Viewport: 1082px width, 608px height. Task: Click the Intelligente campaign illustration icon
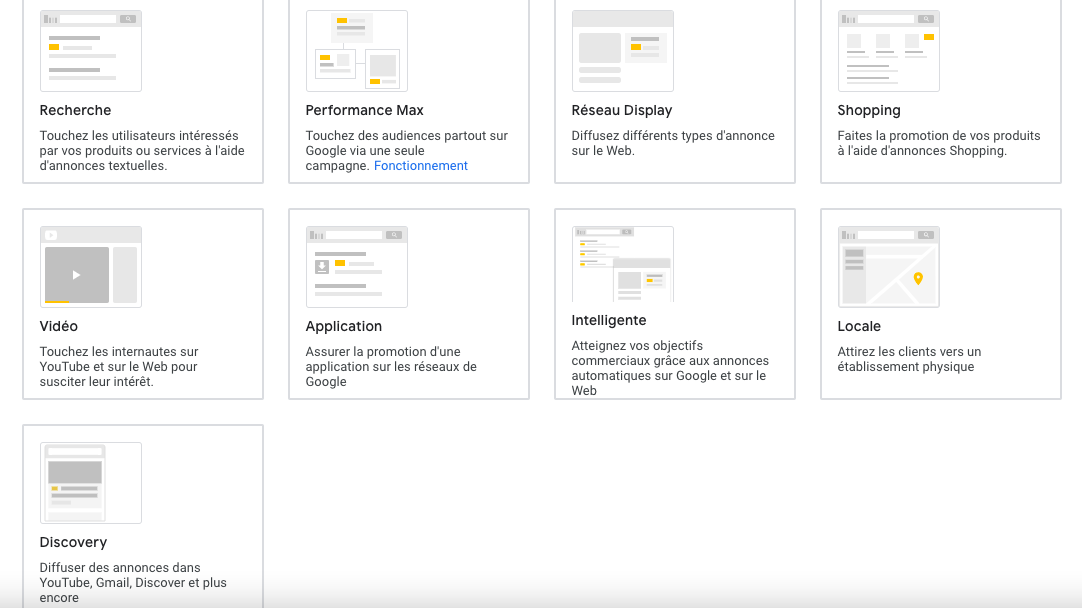623,264
